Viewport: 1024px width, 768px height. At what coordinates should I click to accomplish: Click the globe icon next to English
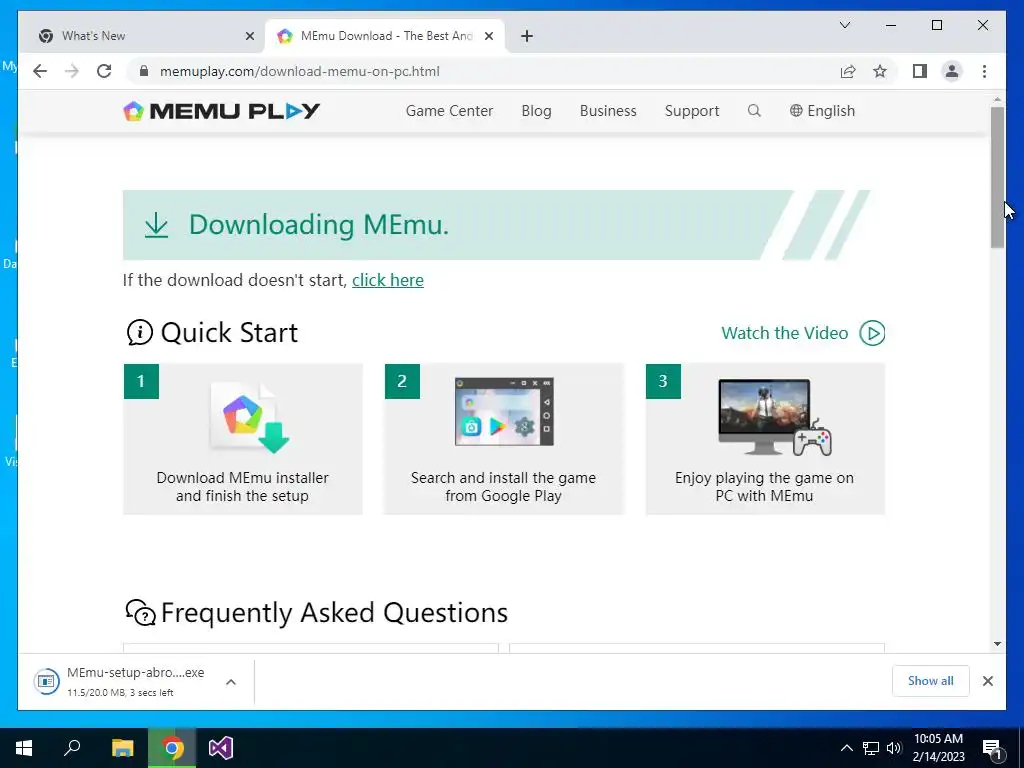tap(796, 111)
